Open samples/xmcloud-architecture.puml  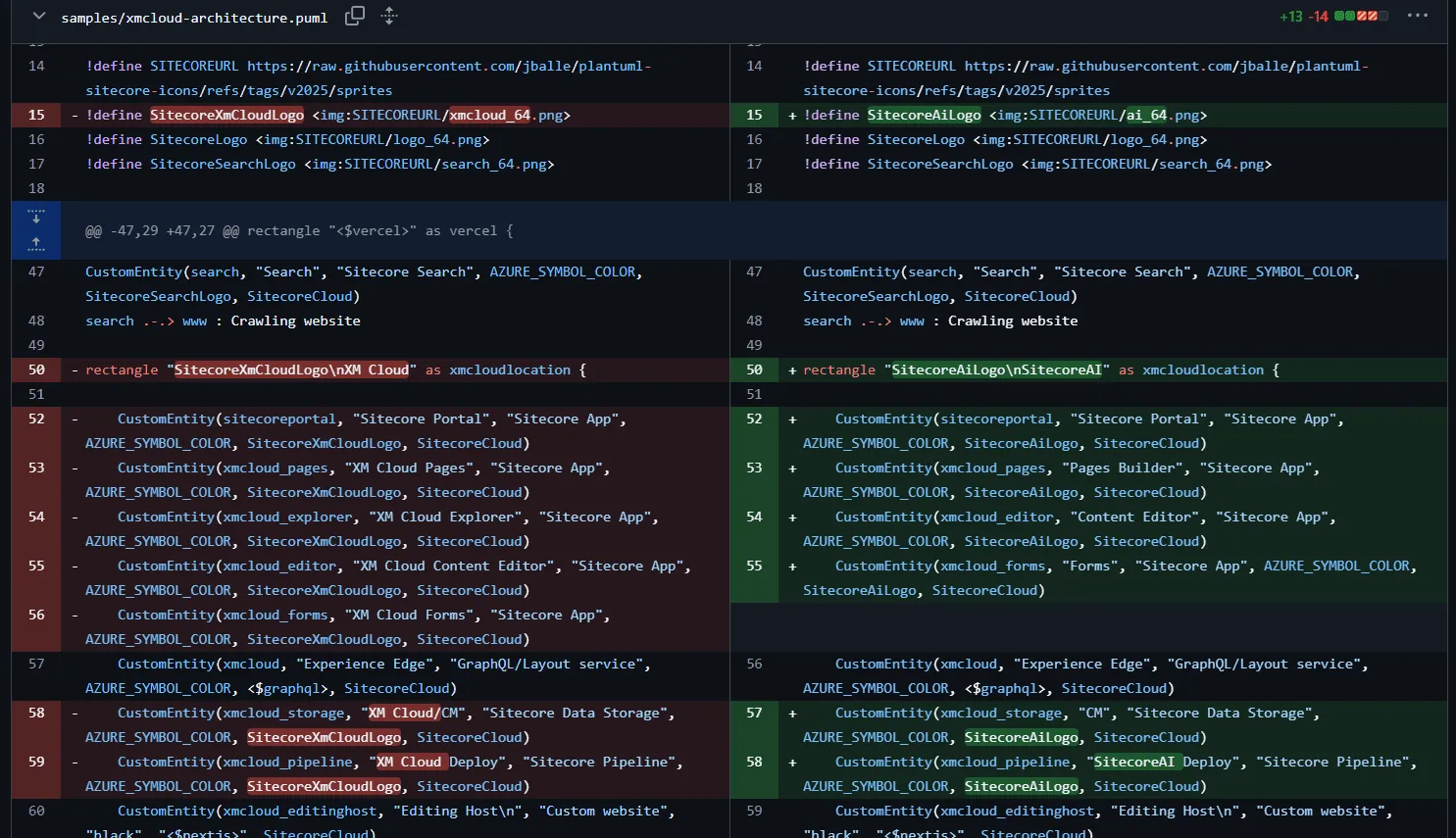(194, 16)
